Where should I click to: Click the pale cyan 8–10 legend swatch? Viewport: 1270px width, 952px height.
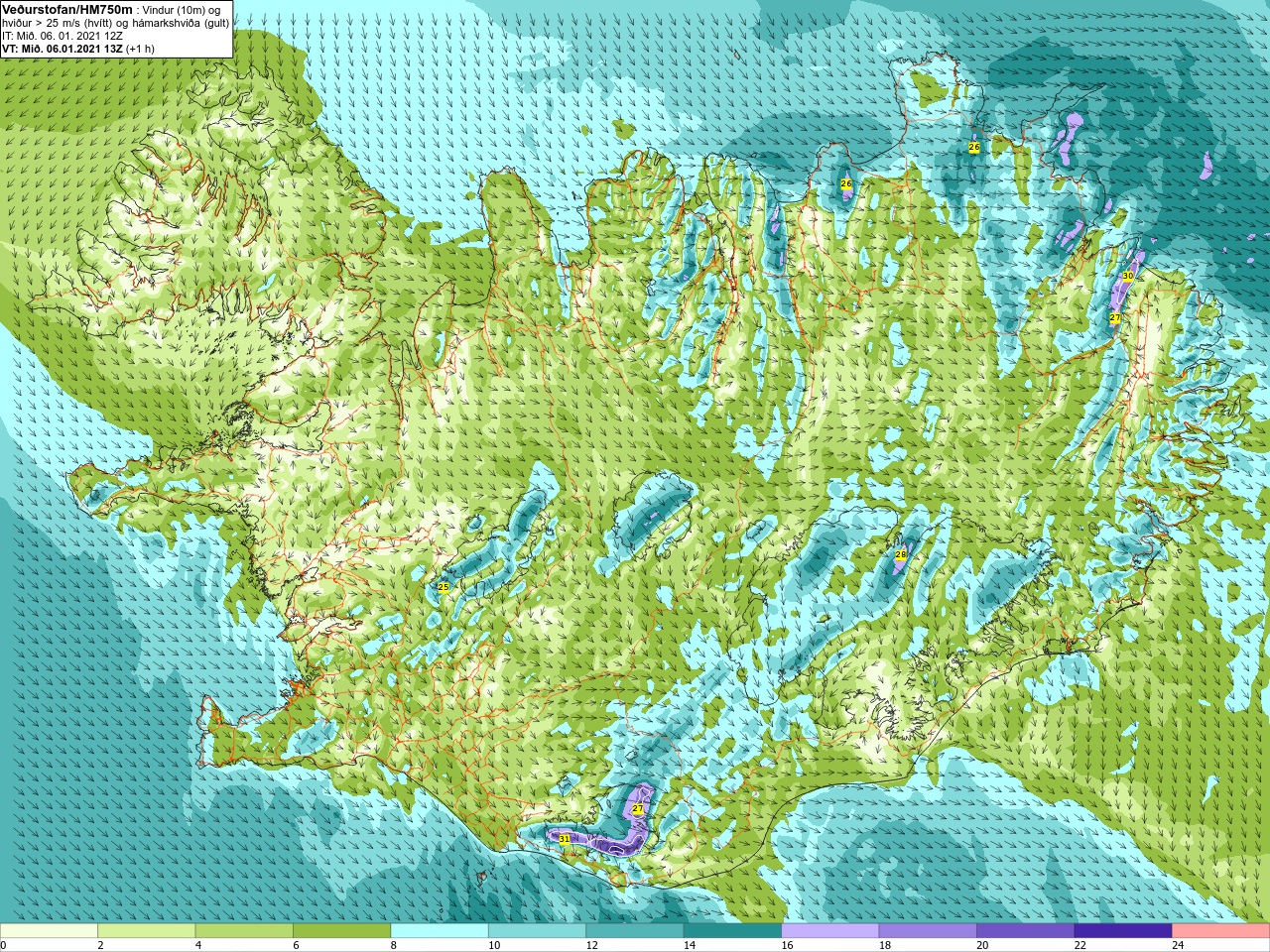pos(440,931)
